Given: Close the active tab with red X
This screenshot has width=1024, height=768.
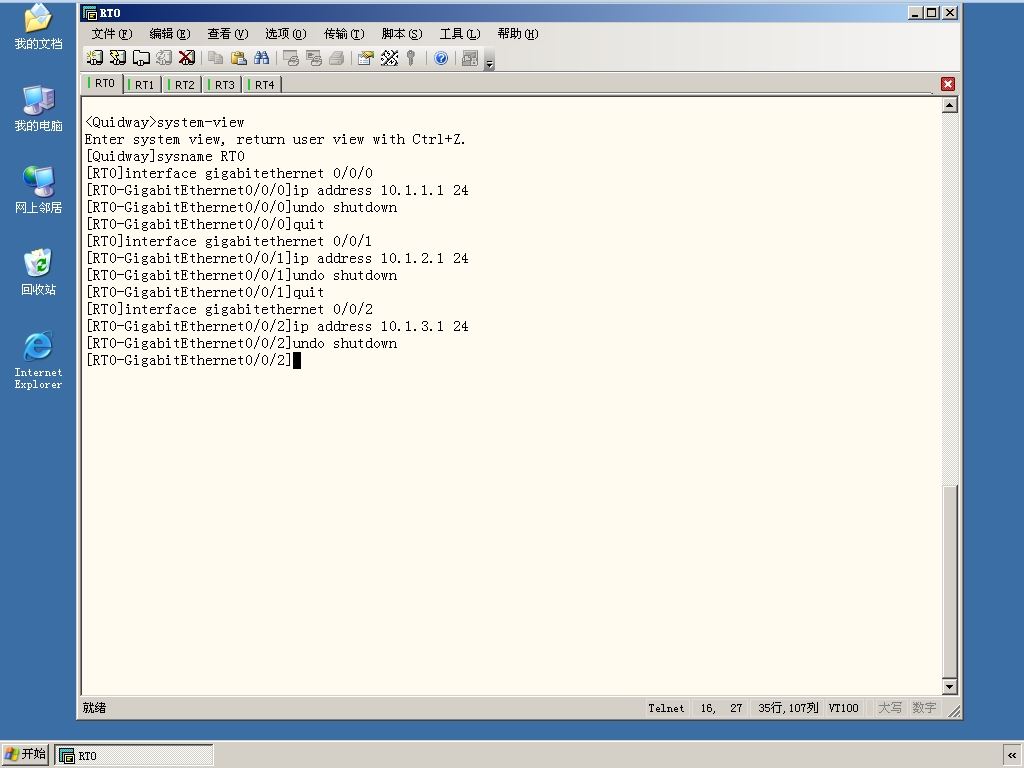Looking at the screenshot, I should tap(948, 84).
